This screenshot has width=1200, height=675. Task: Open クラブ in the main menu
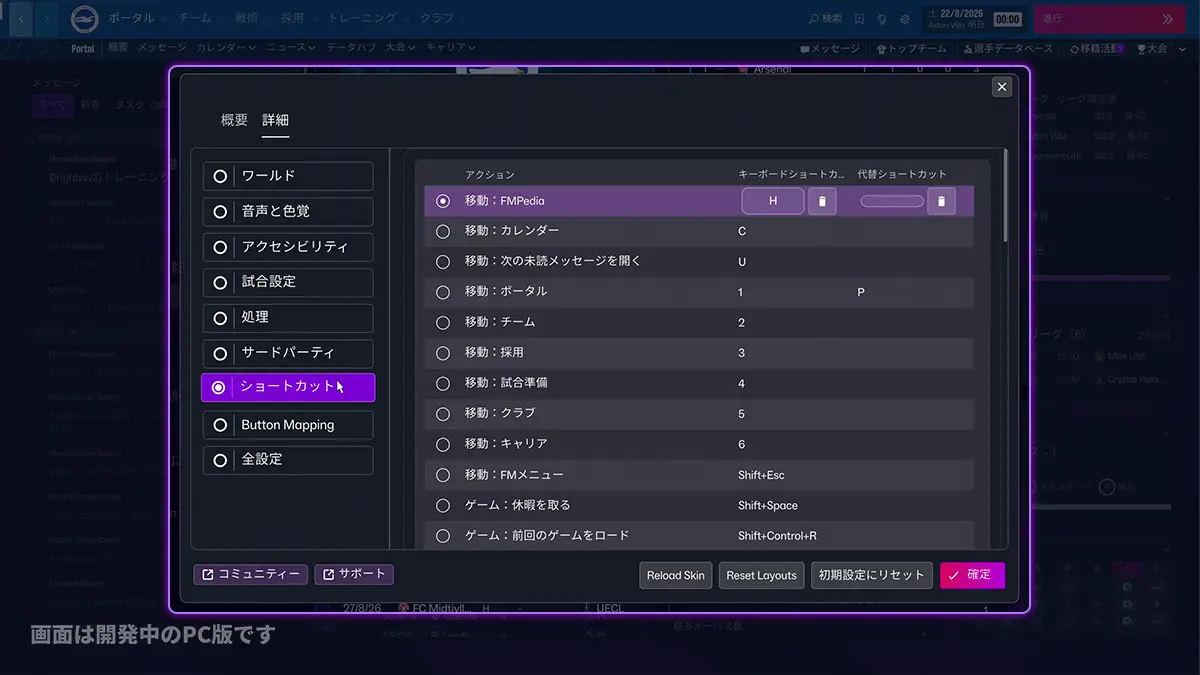(436, 18)
